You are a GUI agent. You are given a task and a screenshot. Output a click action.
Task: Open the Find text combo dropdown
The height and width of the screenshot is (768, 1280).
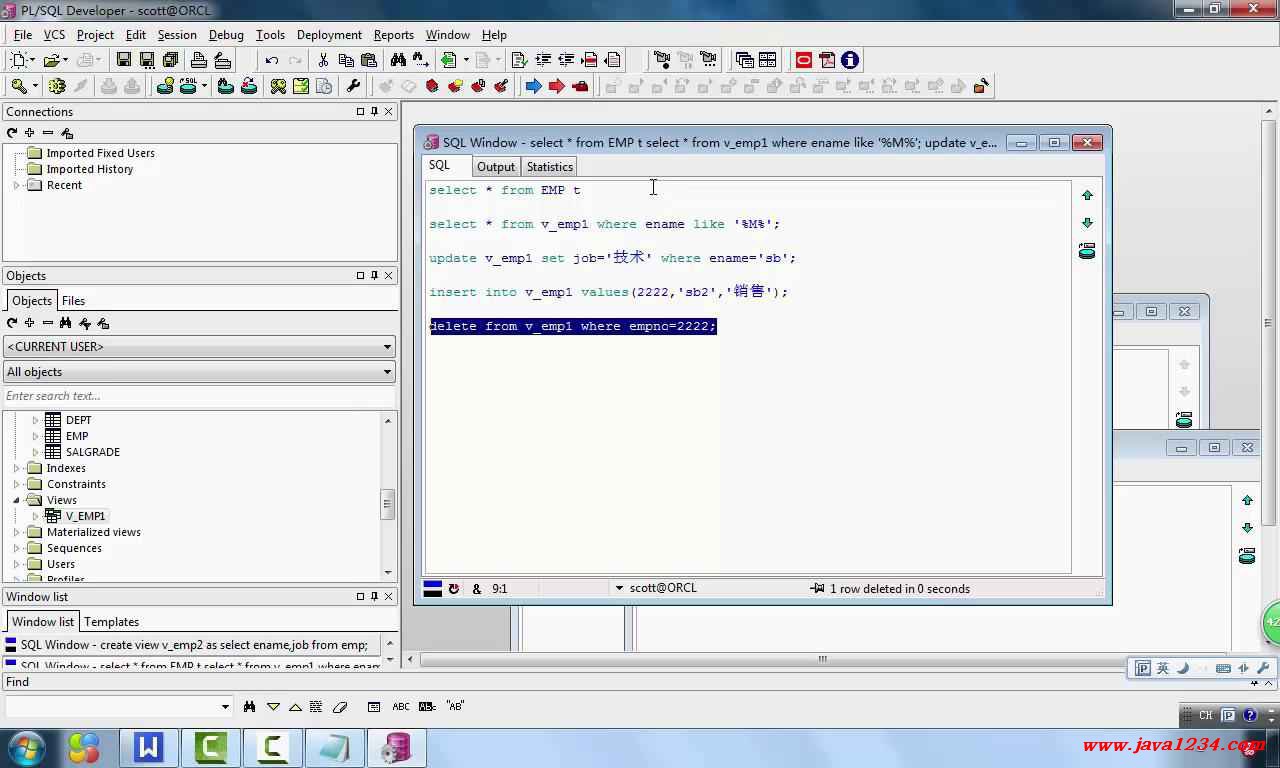225,707
